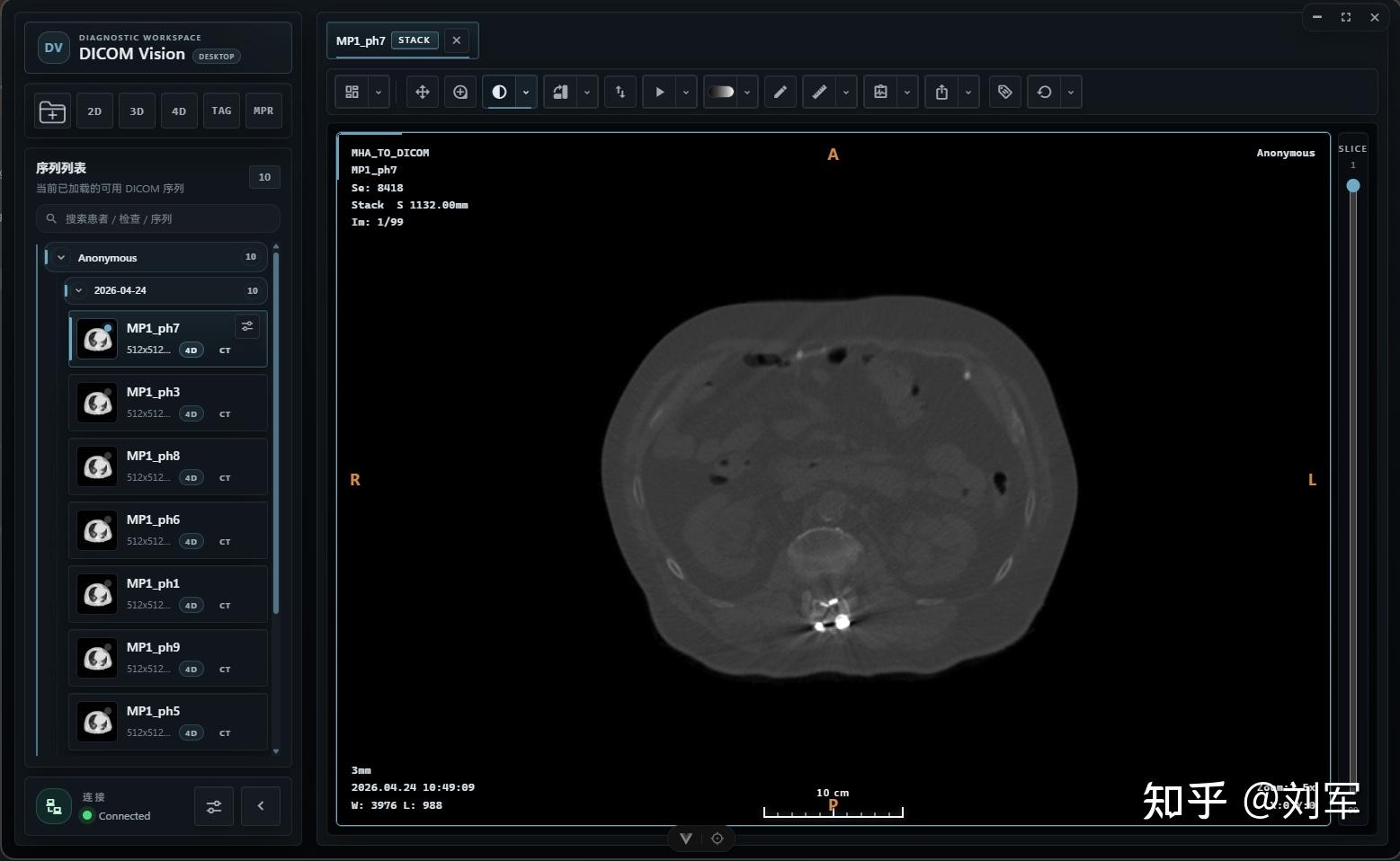The image size is (1400, 861).
Task: Expand the rotate tool dropdown arrow
Action: (x=587, y=92)
